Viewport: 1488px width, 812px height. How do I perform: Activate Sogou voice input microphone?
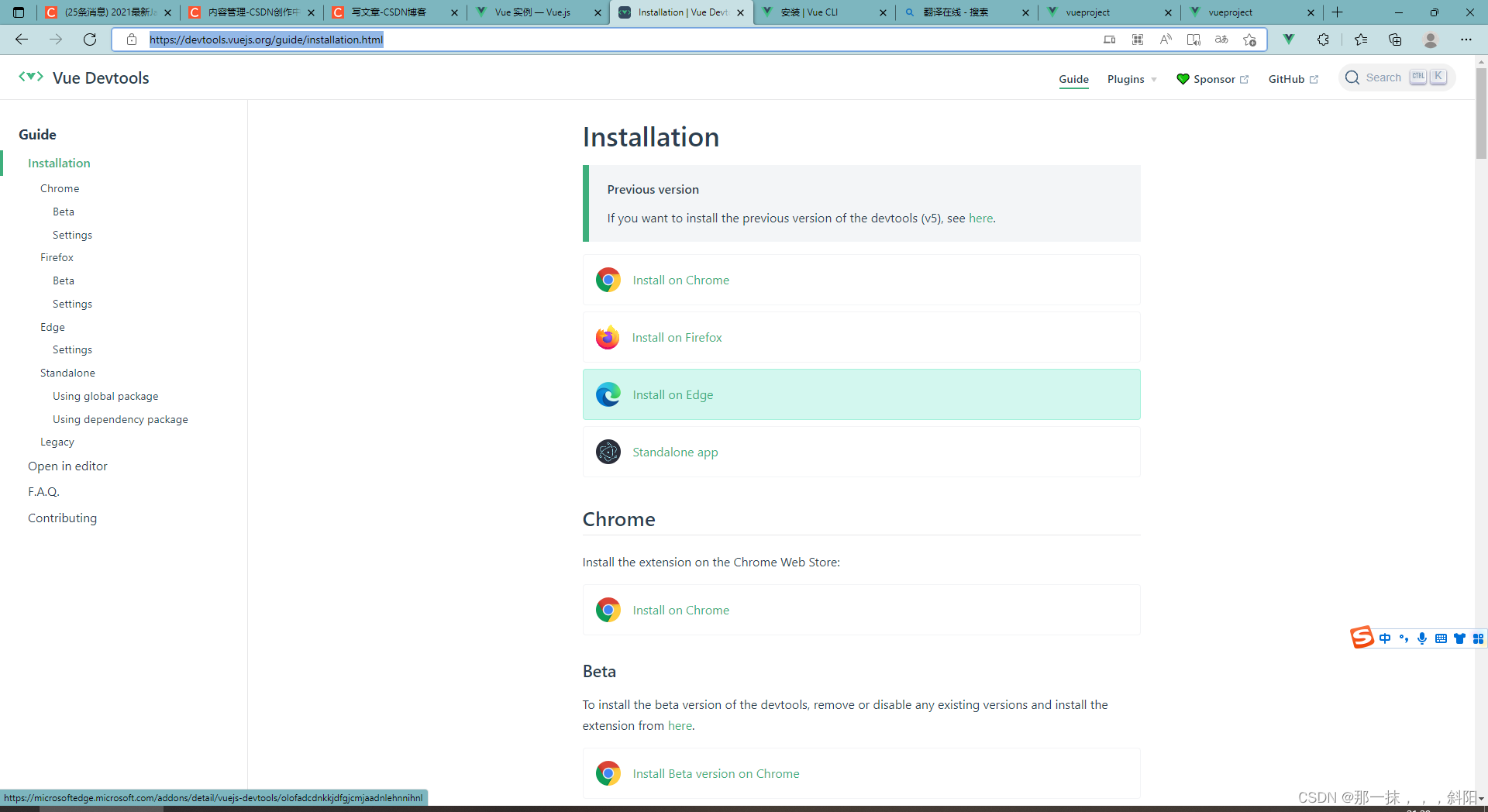pos(1422,638)
